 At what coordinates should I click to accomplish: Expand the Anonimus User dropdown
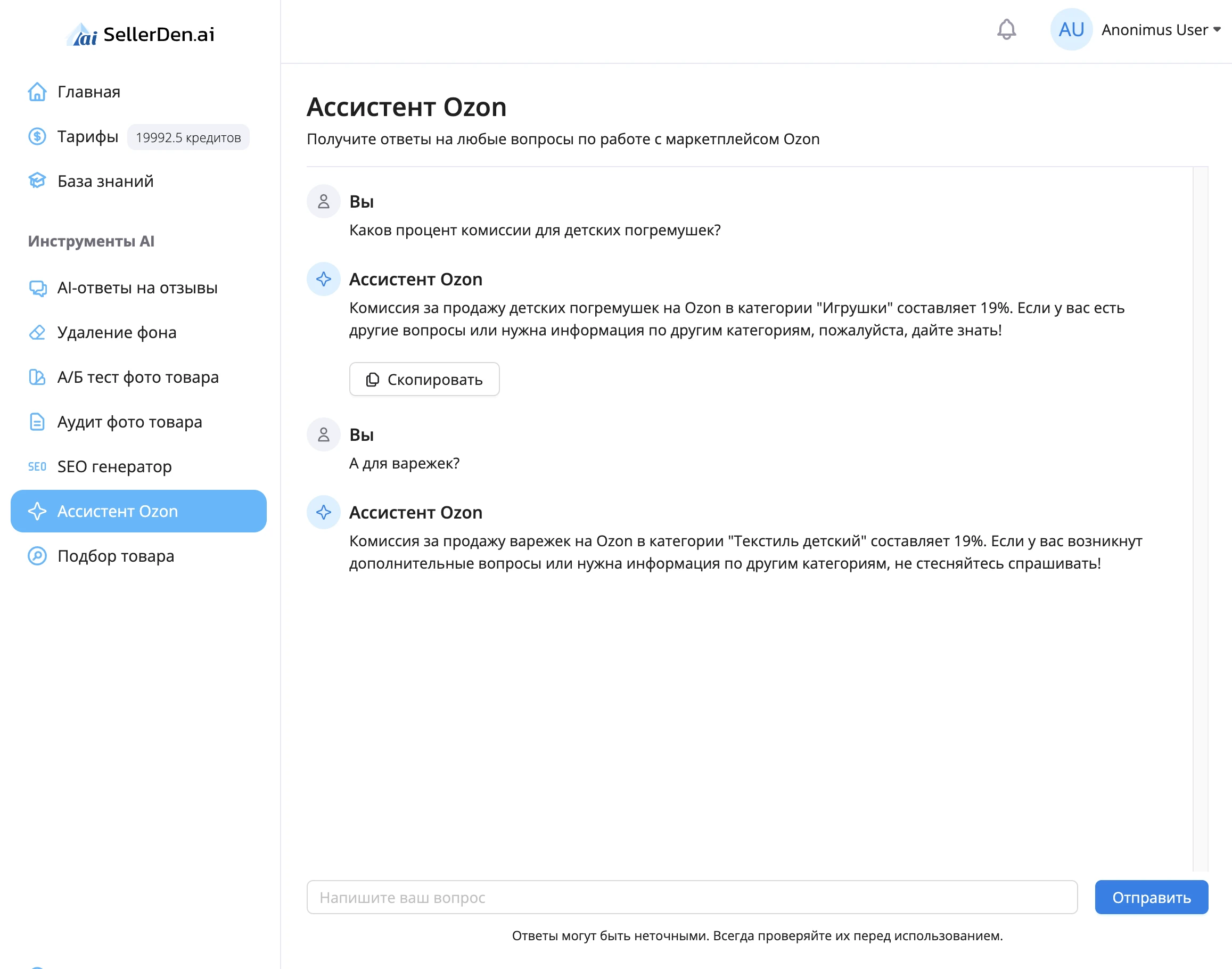tap(1161, 29)
